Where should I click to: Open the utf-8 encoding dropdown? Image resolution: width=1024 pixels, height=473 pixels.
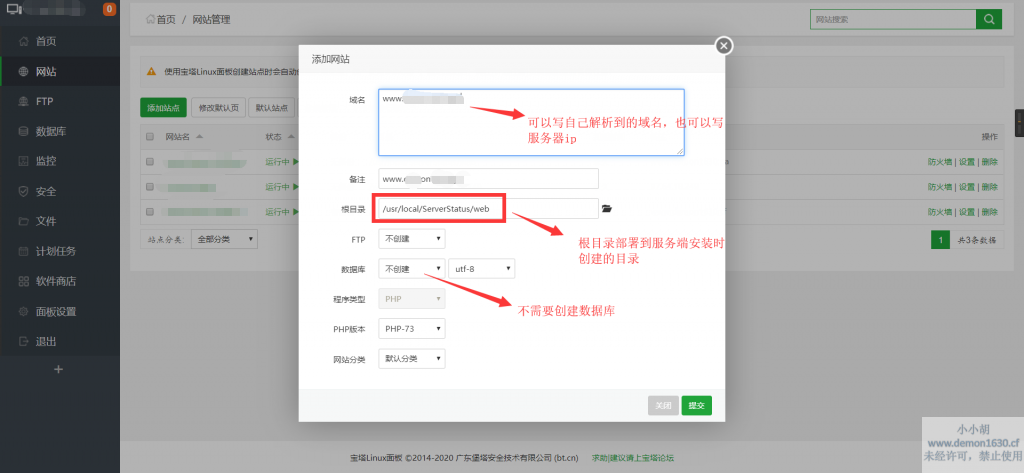pyautogui.click(x=482, y=269)
